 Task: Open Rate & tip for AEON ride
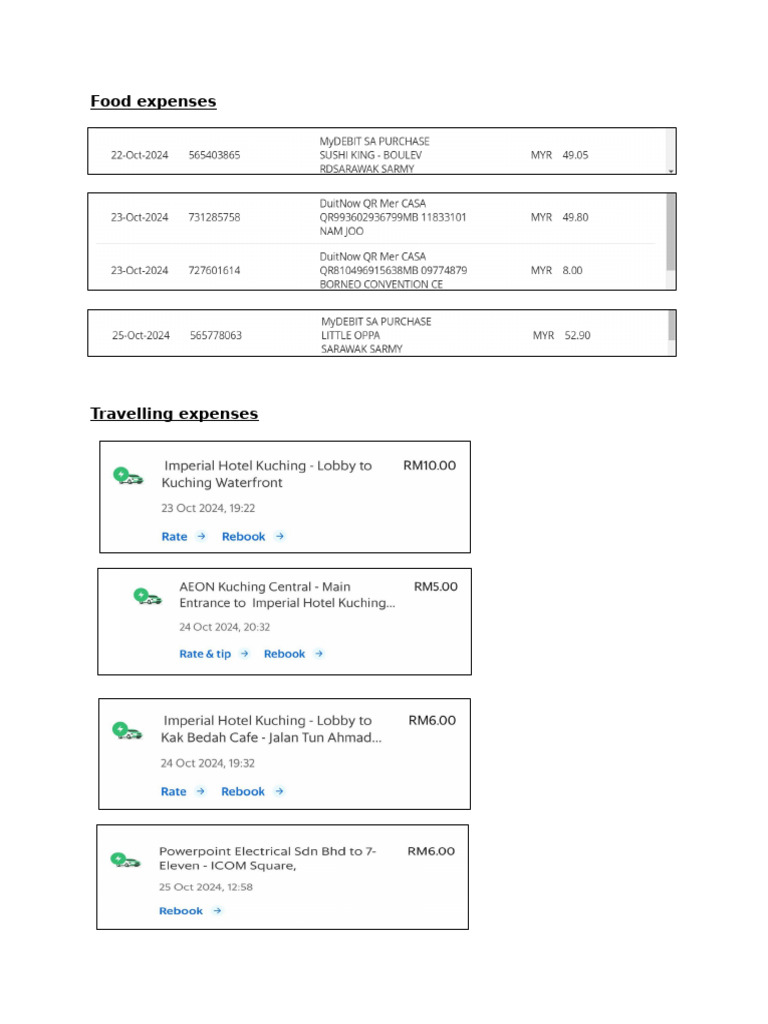tap(205, 654)
